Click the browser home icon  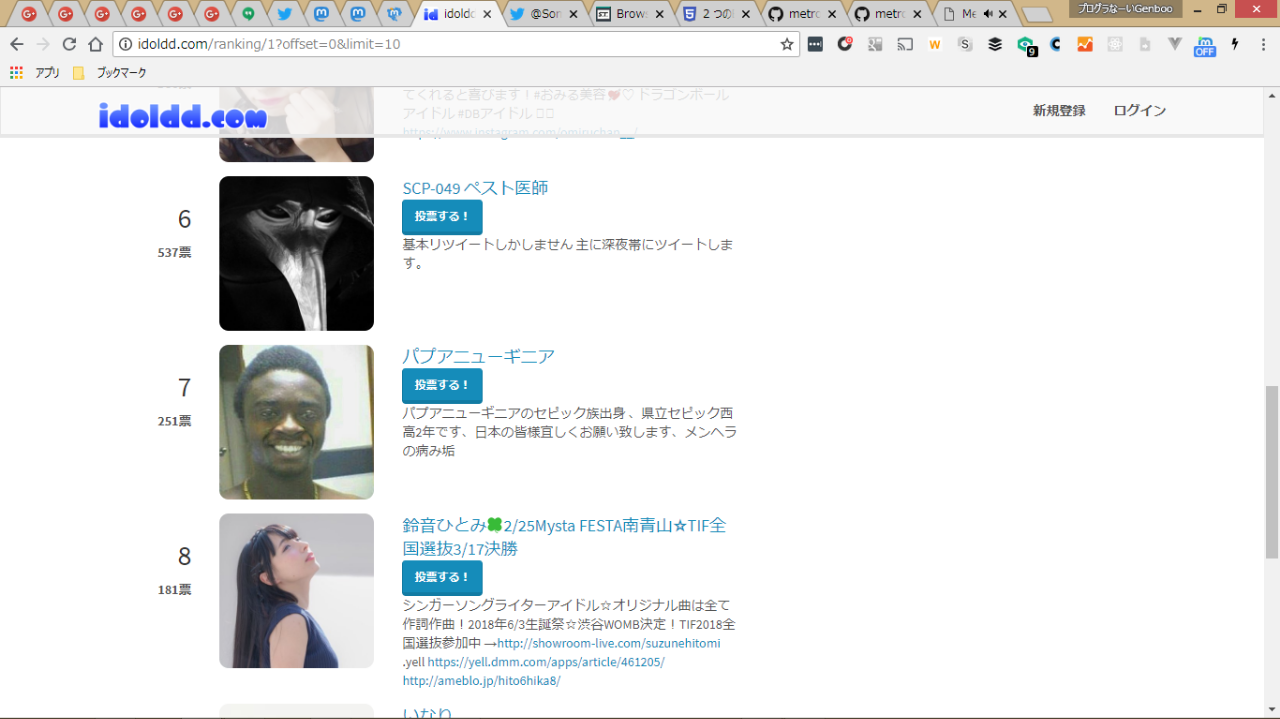tap(95, 44)
